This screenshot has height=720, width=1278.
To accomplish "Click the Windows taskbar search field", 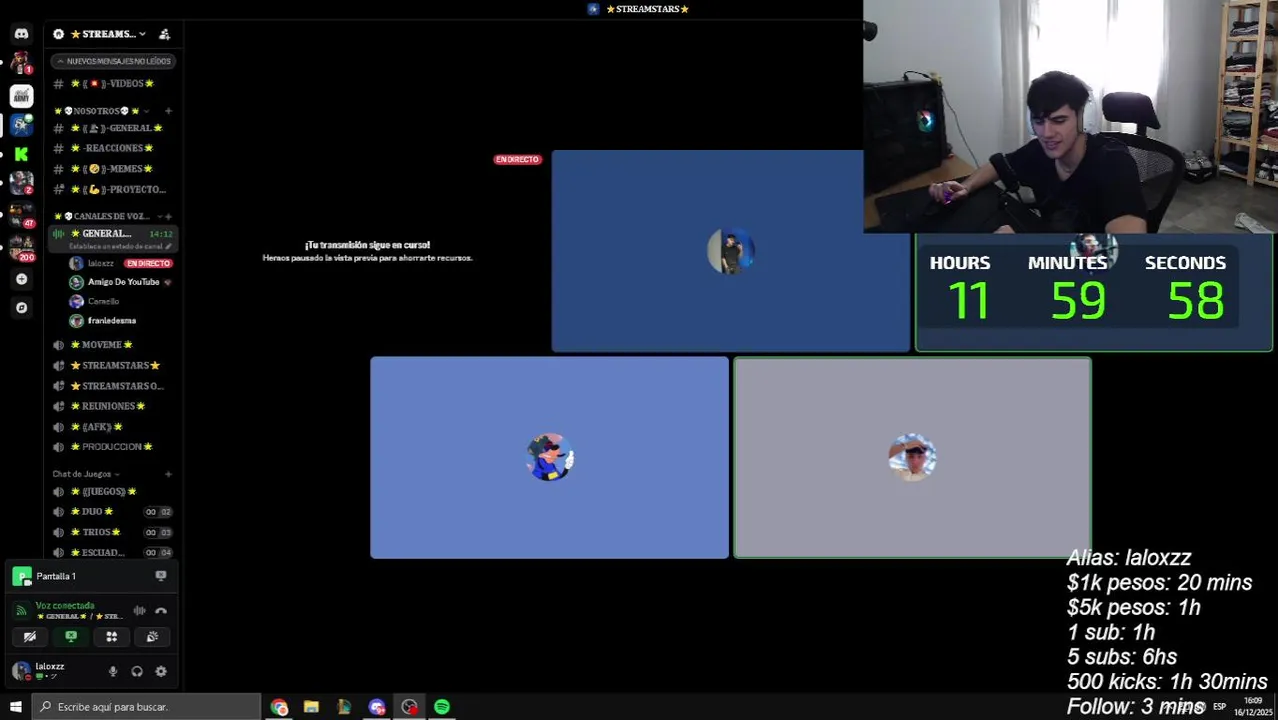I will [x=146, y=707].
